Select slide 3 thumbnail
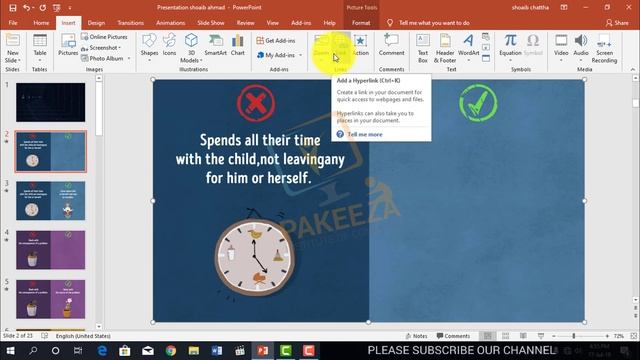 click(51, 201)
